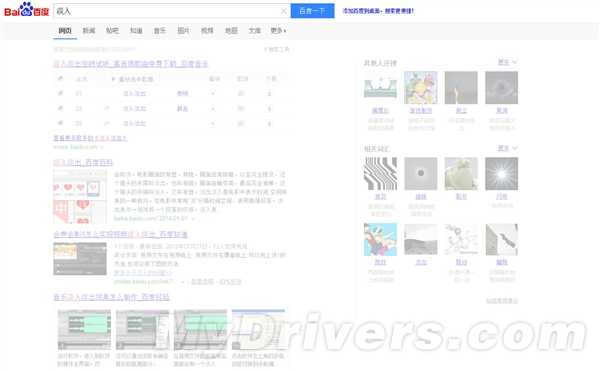Expand the first sidebar section with 展开
Screen dimensions: 600x371
[507, 62]
